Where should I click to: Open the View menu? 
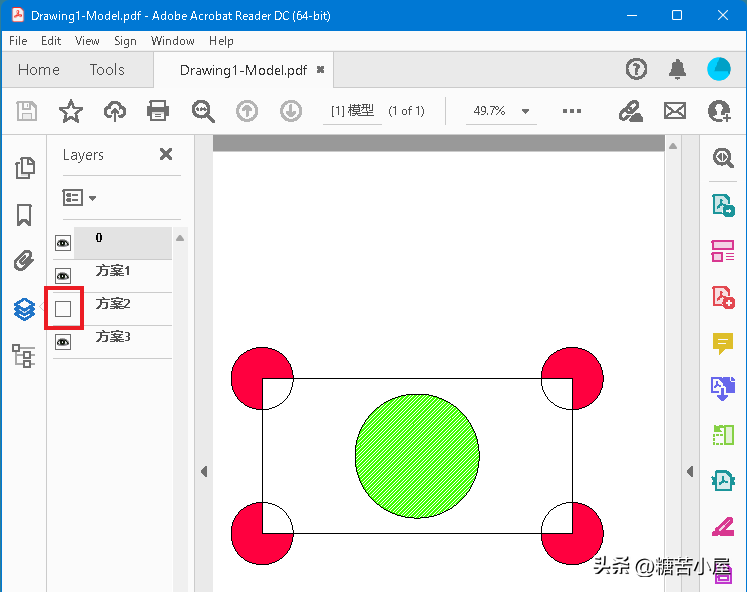point(87,41)
